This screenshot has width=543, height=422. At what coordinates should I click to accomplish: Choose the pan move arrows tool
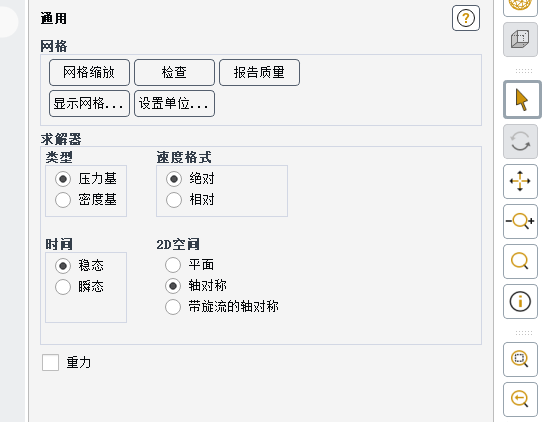point(520,181)
